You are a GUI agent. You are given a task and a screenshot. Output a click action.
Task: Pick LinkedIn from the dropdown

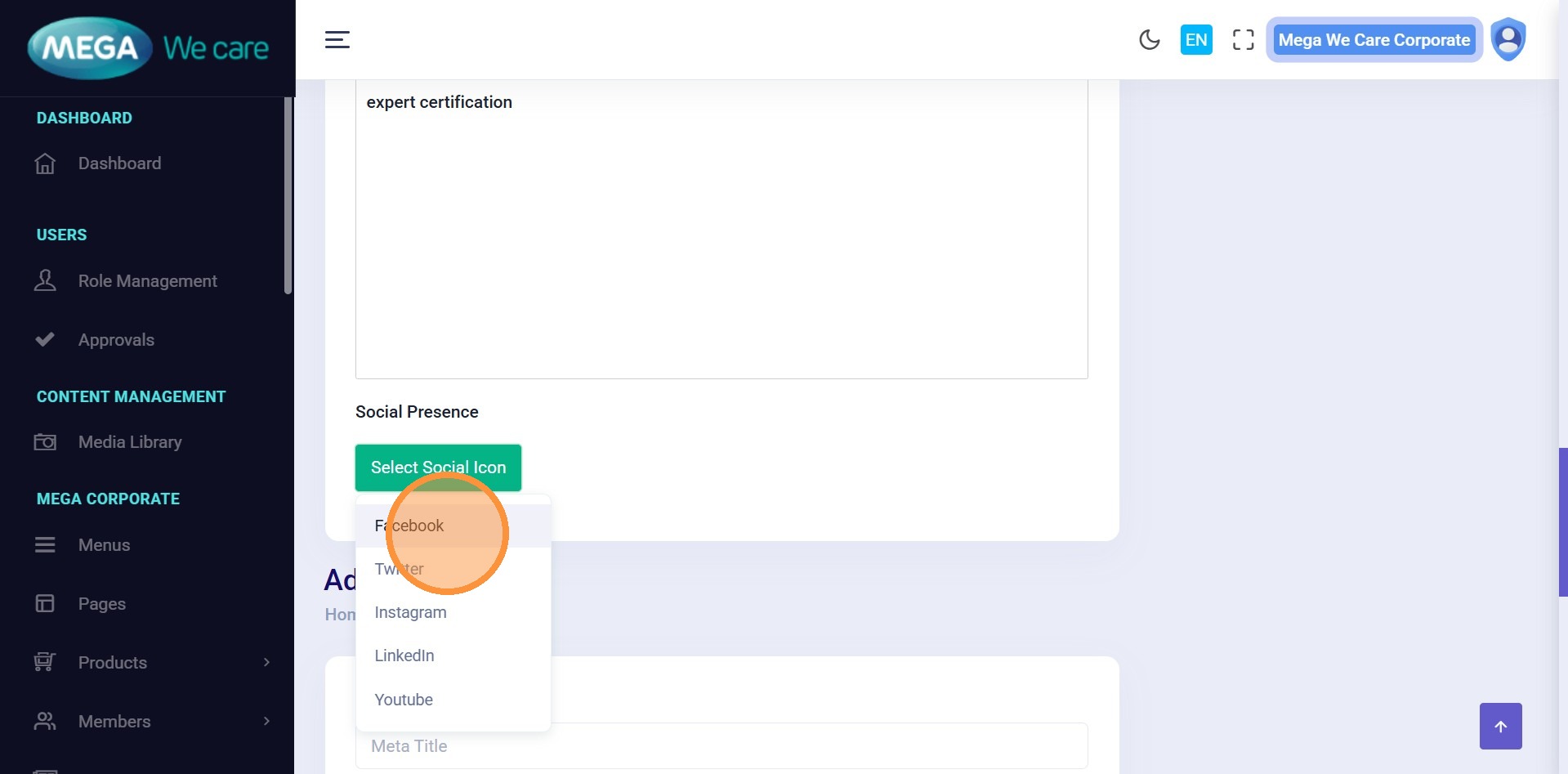[x=404, y=655]
